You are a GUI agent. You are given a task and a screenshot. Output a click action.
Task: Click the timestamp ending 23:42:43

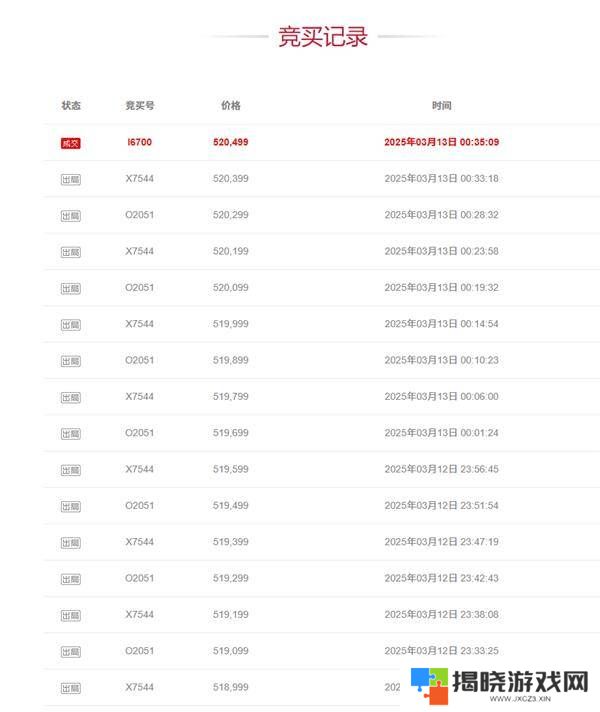pyautogui.click(x=441, y=578)
